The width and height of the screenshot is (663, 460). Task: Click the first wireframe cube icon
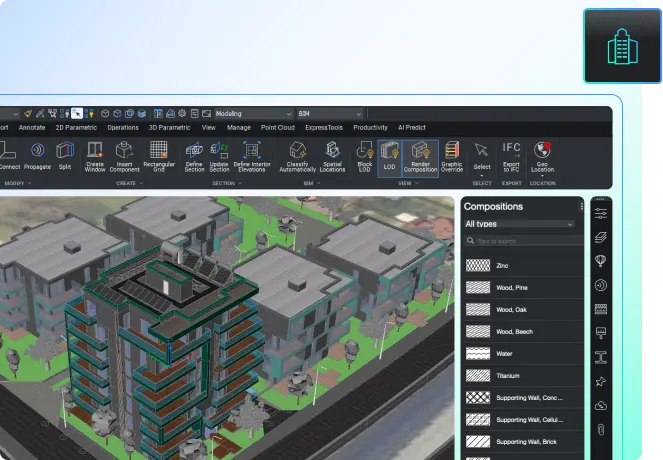[105, 113]
